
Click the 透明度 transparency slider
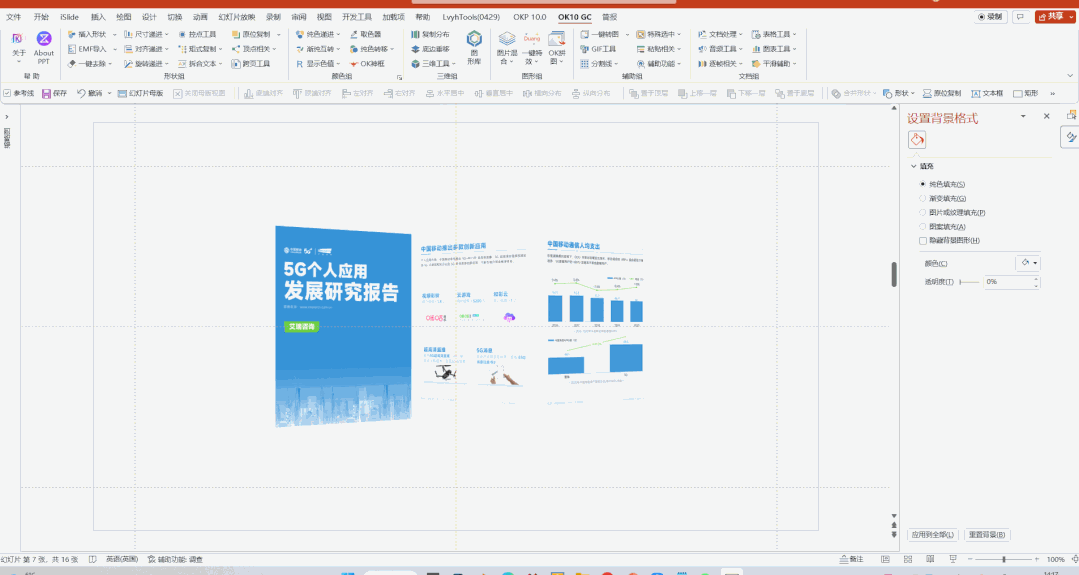(x=969, y=282)
